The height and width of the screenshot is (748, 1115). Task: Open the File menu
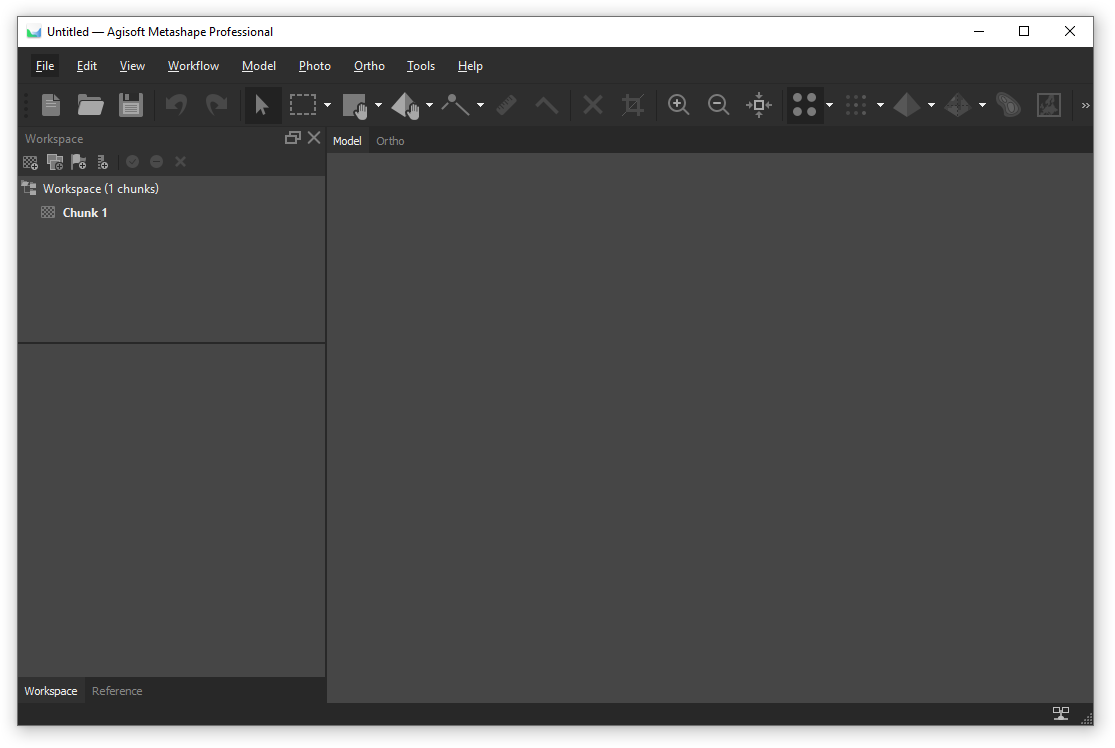coord(45,66)
